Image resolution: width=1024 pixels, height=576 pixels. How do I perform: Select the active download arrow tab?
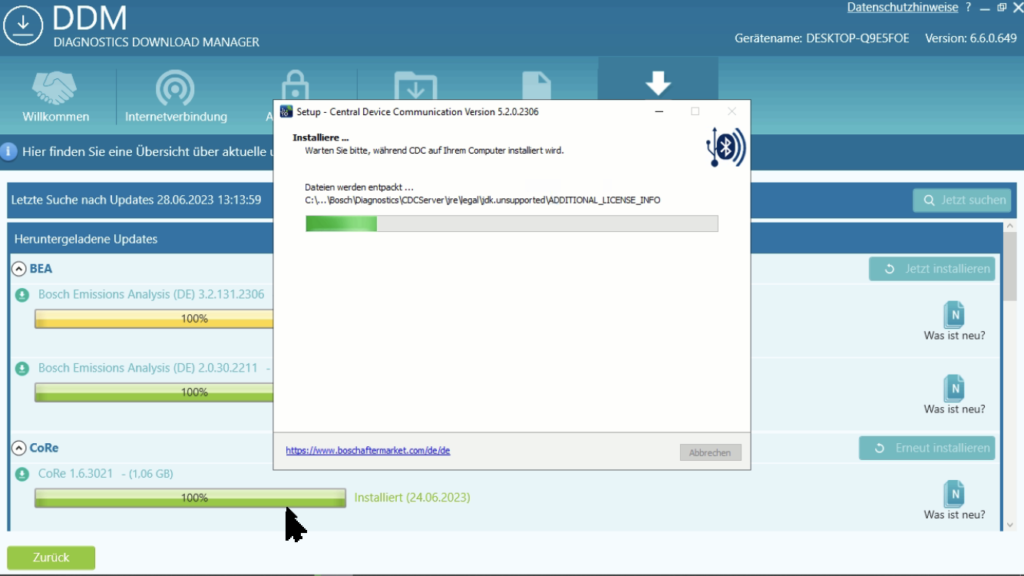pyautogui.click(x=658, y=82)
